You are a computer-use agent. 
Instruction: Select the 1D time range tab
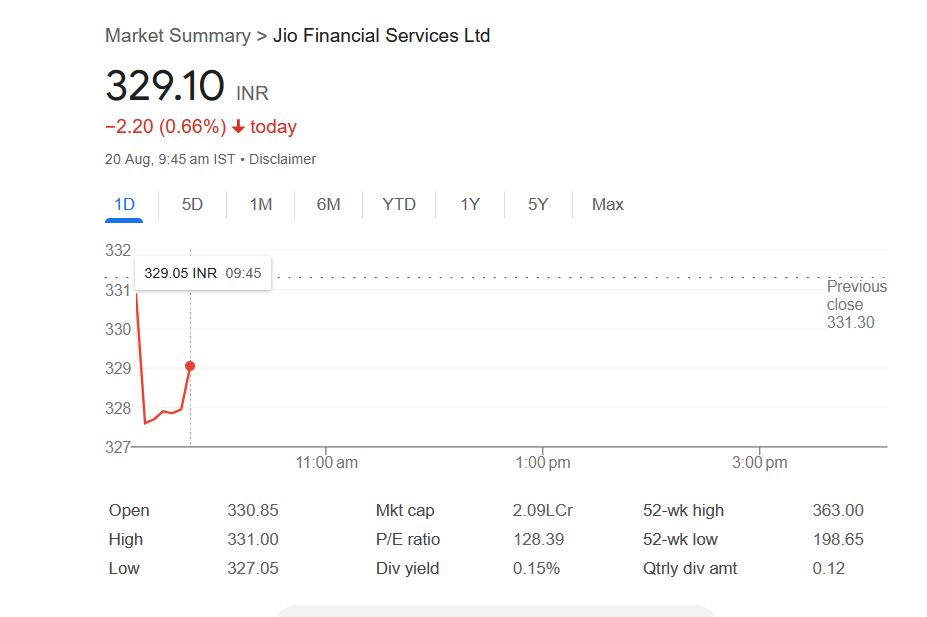[x=124, y=204]
